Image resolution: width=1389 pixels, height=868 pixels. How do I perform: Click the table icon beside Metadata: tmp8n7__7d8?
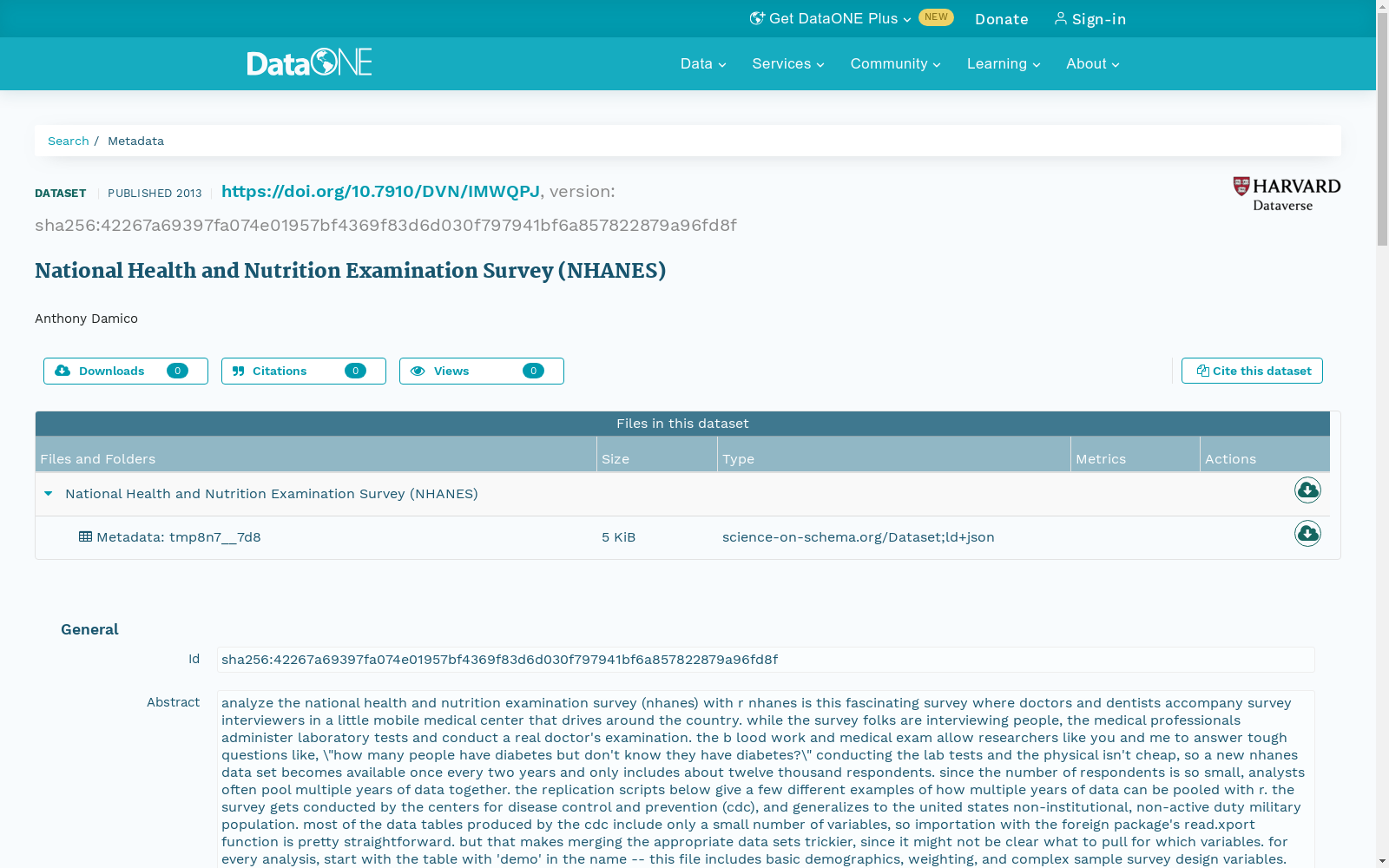[85, 536]
